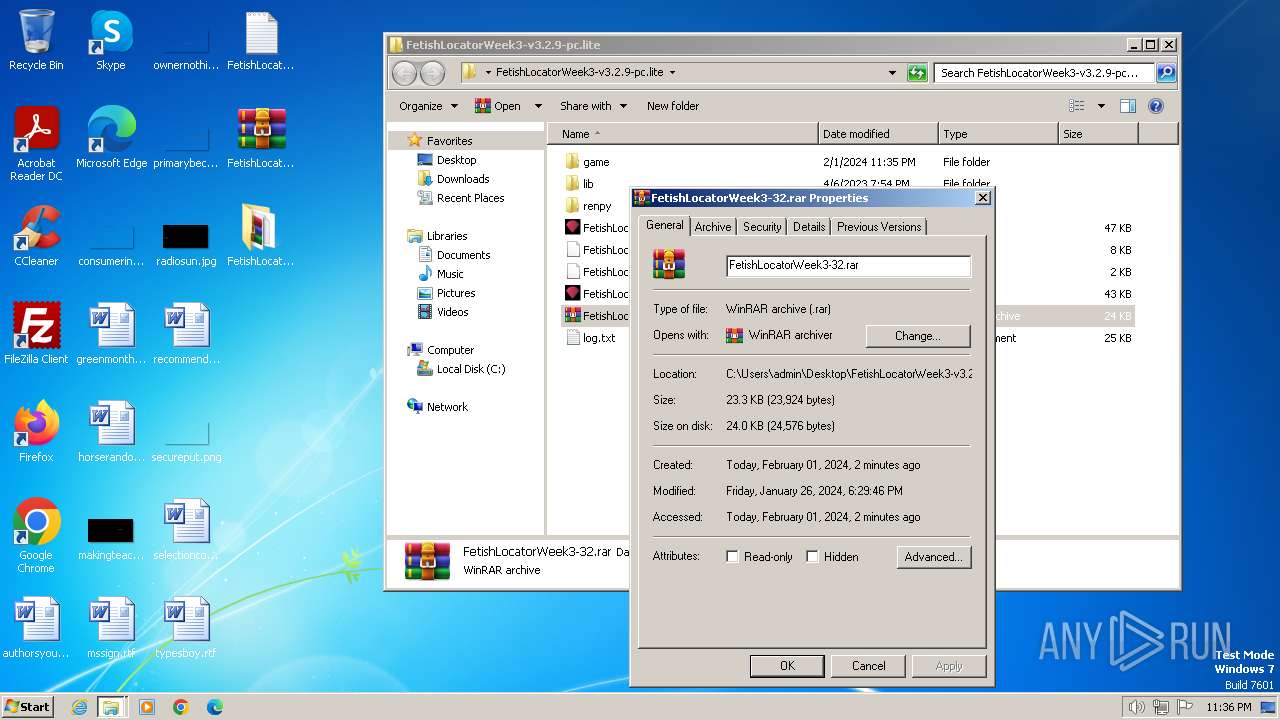The height and width of the screenshot is (720, 1280).
Task: Select Local Disk (C:) in navigation pane
Action: [471, 369]
